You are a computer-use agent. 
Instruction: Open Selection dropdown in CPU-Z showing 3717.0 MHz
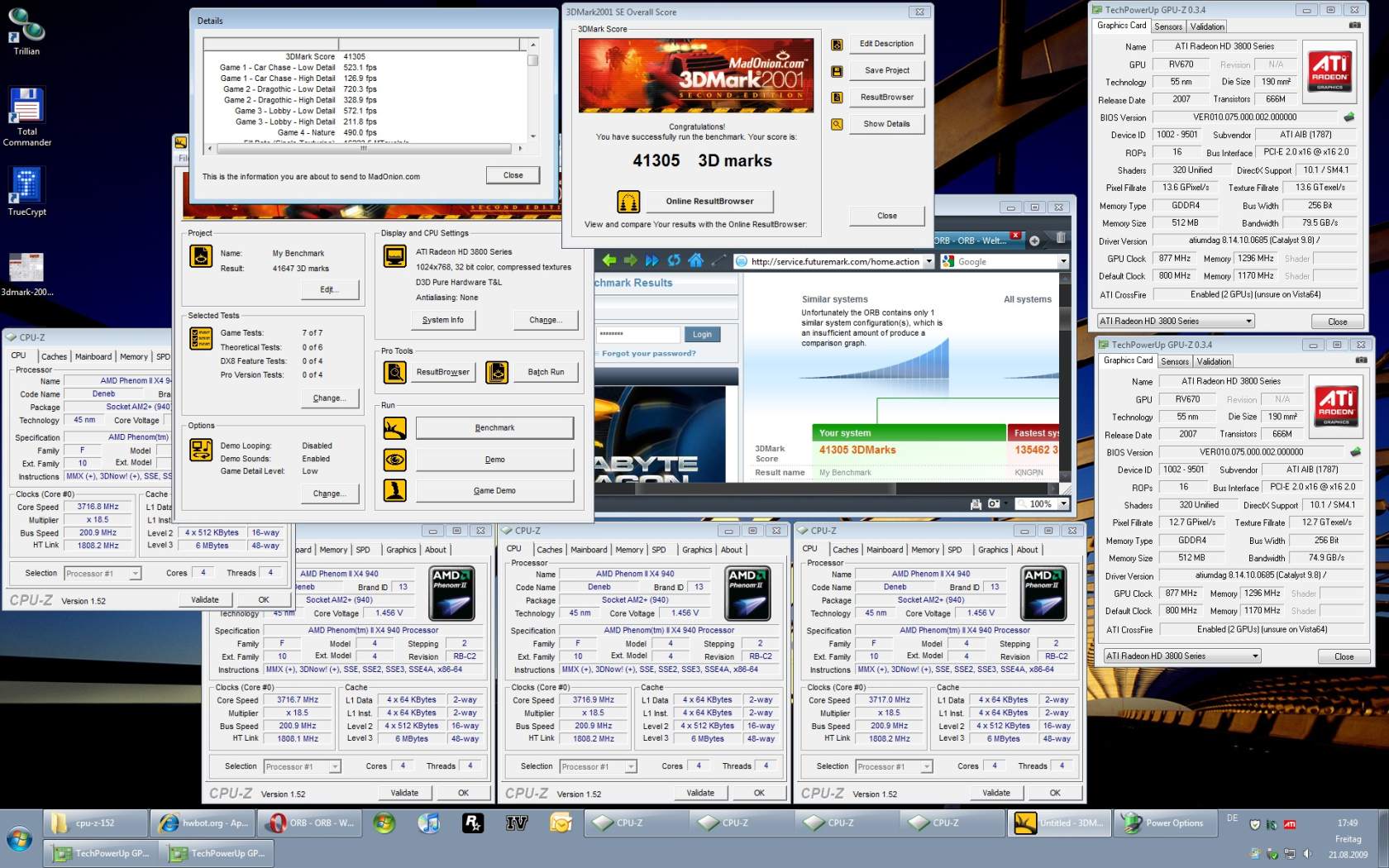pyautogui.click(x=894, y=766)
